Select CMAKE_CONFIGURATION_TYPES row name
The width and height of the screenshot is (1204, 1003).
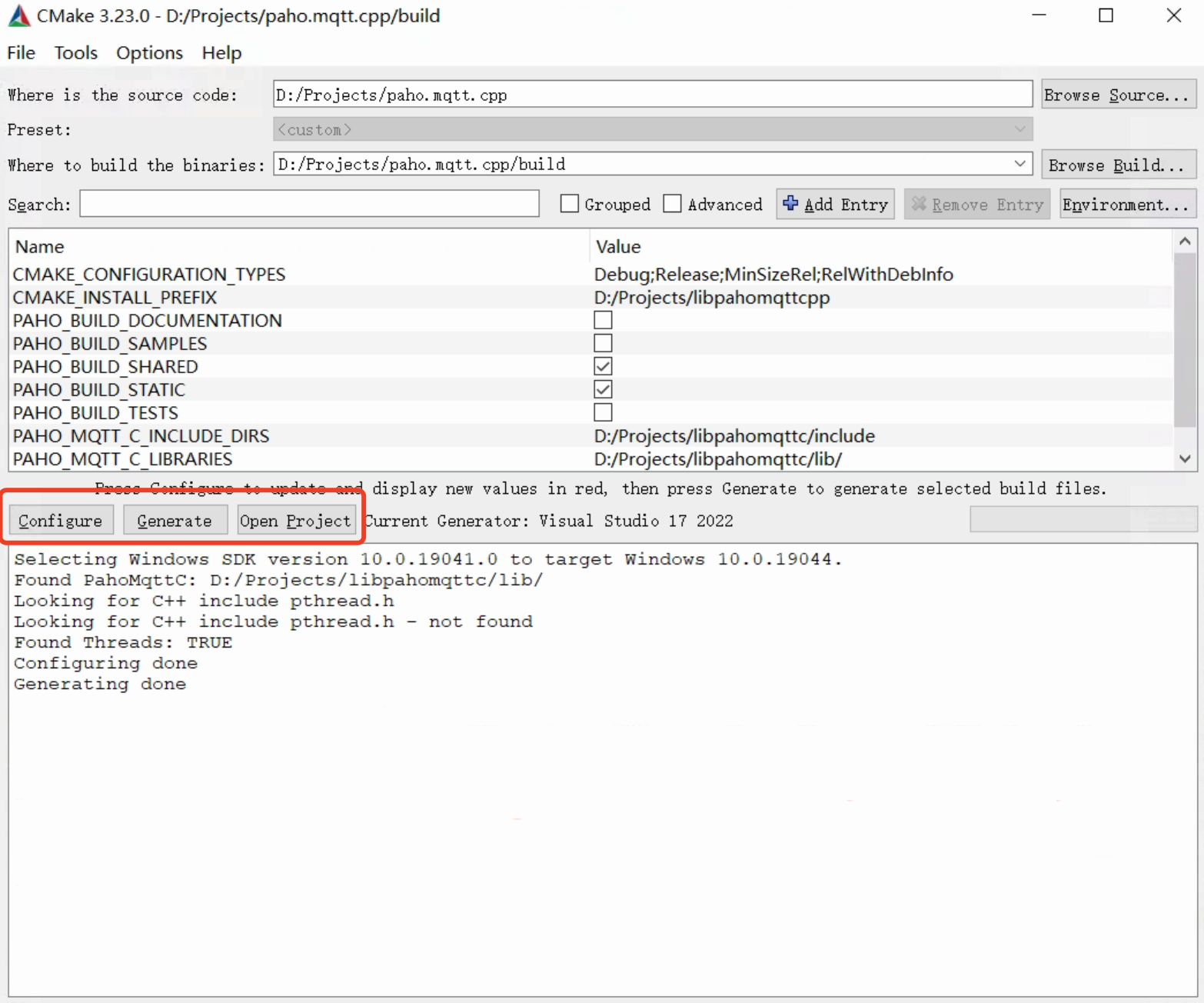(149, 274)
